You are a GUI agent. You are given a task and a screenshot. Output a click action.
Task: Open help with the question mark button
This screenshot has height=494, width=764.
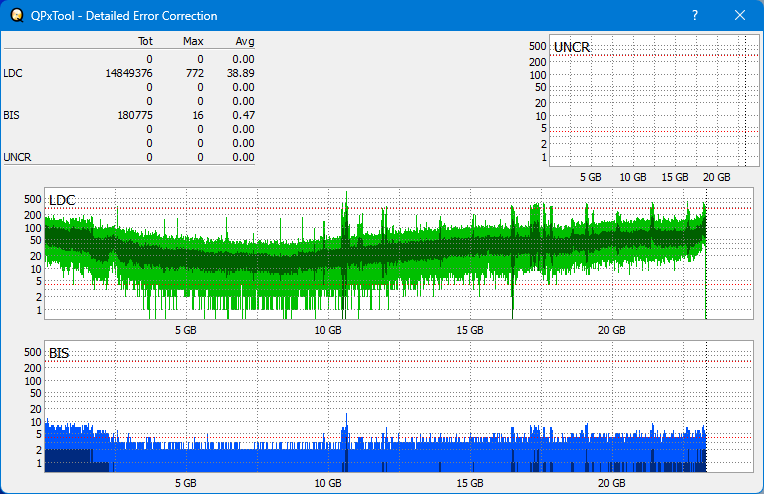(x=695, y=16)
